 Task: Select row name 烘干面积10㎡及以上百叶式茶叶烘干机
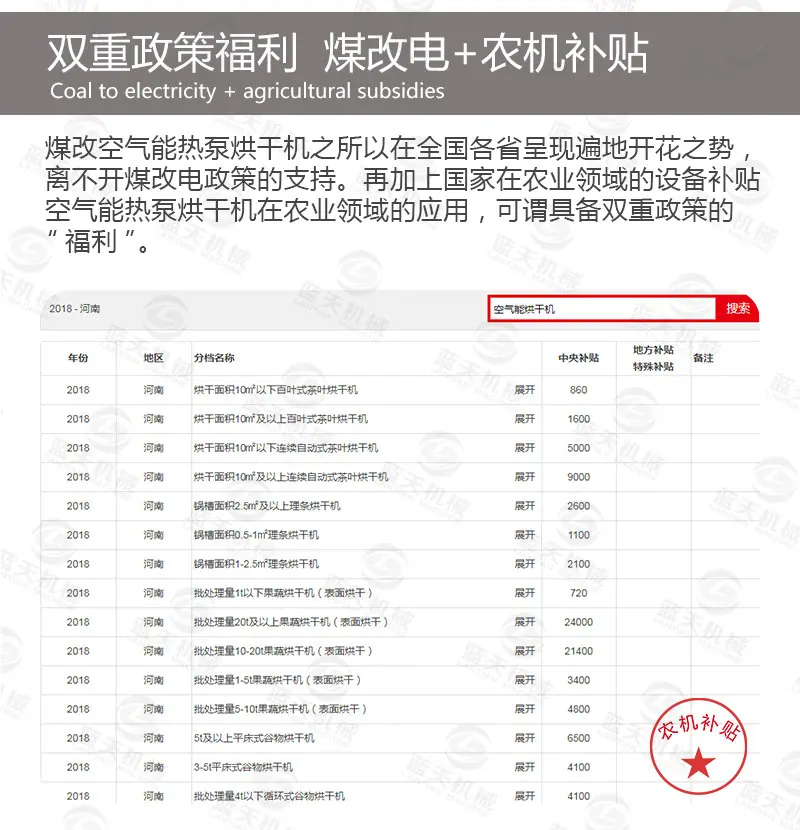[x=281, y=419]
